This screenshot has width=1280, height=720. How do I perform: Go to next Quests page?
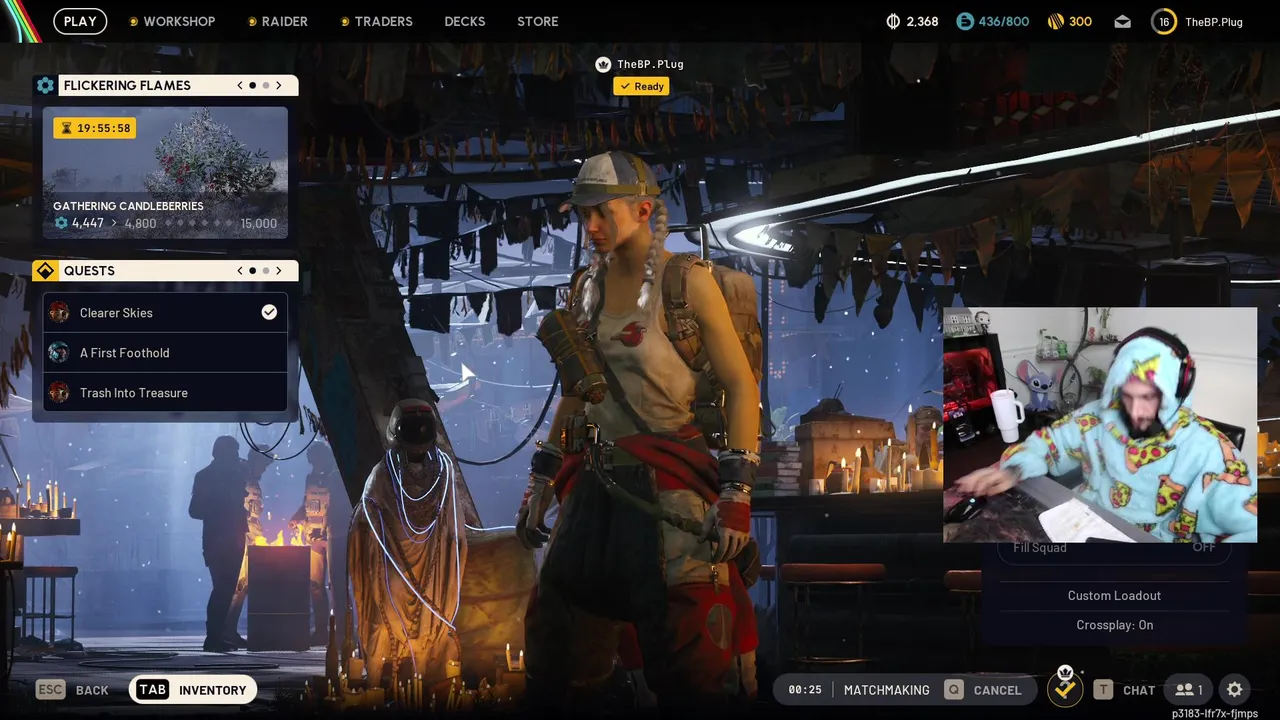(279, 271)
